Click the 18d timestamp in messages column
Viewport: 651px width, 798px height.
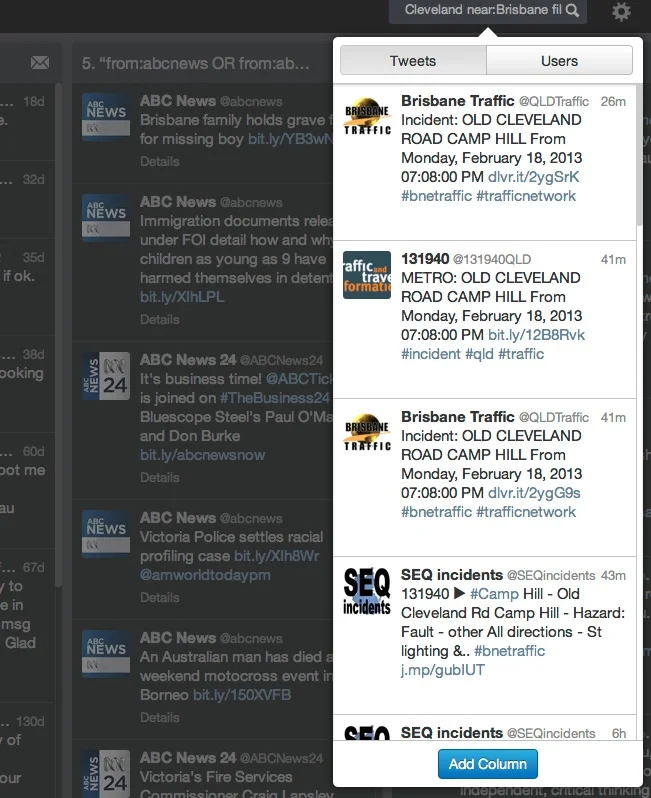(34, 101)
